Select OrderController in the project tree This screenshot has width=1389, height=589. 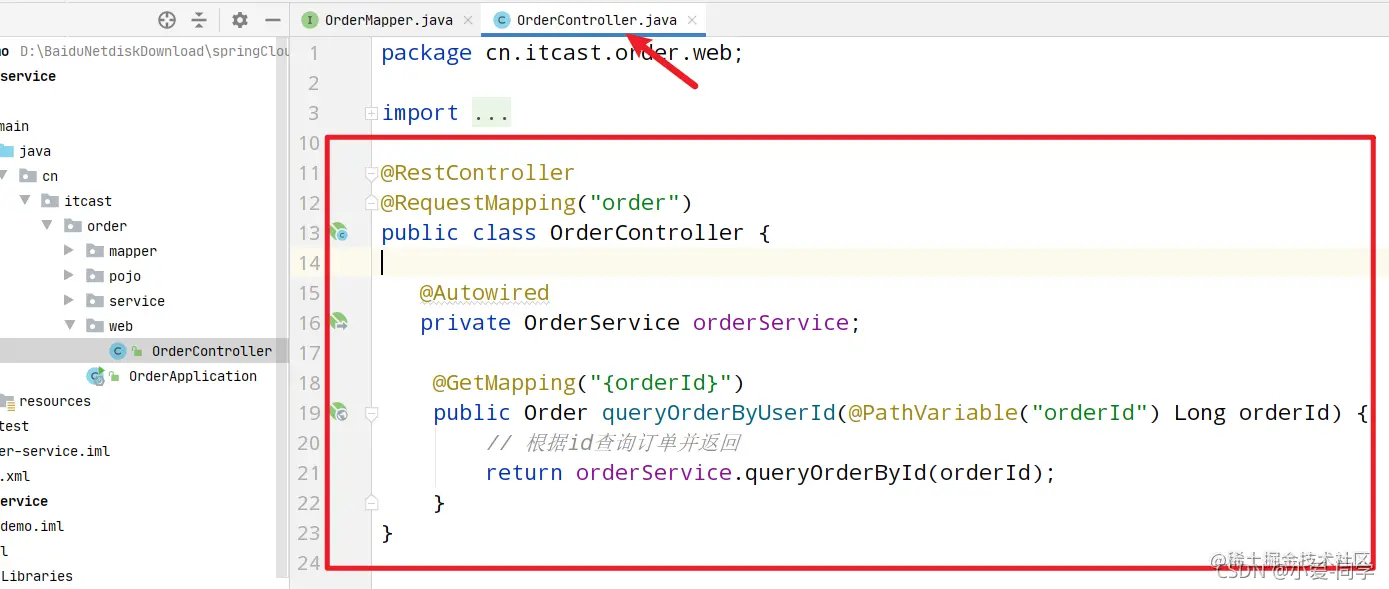(x=211, y=351)
